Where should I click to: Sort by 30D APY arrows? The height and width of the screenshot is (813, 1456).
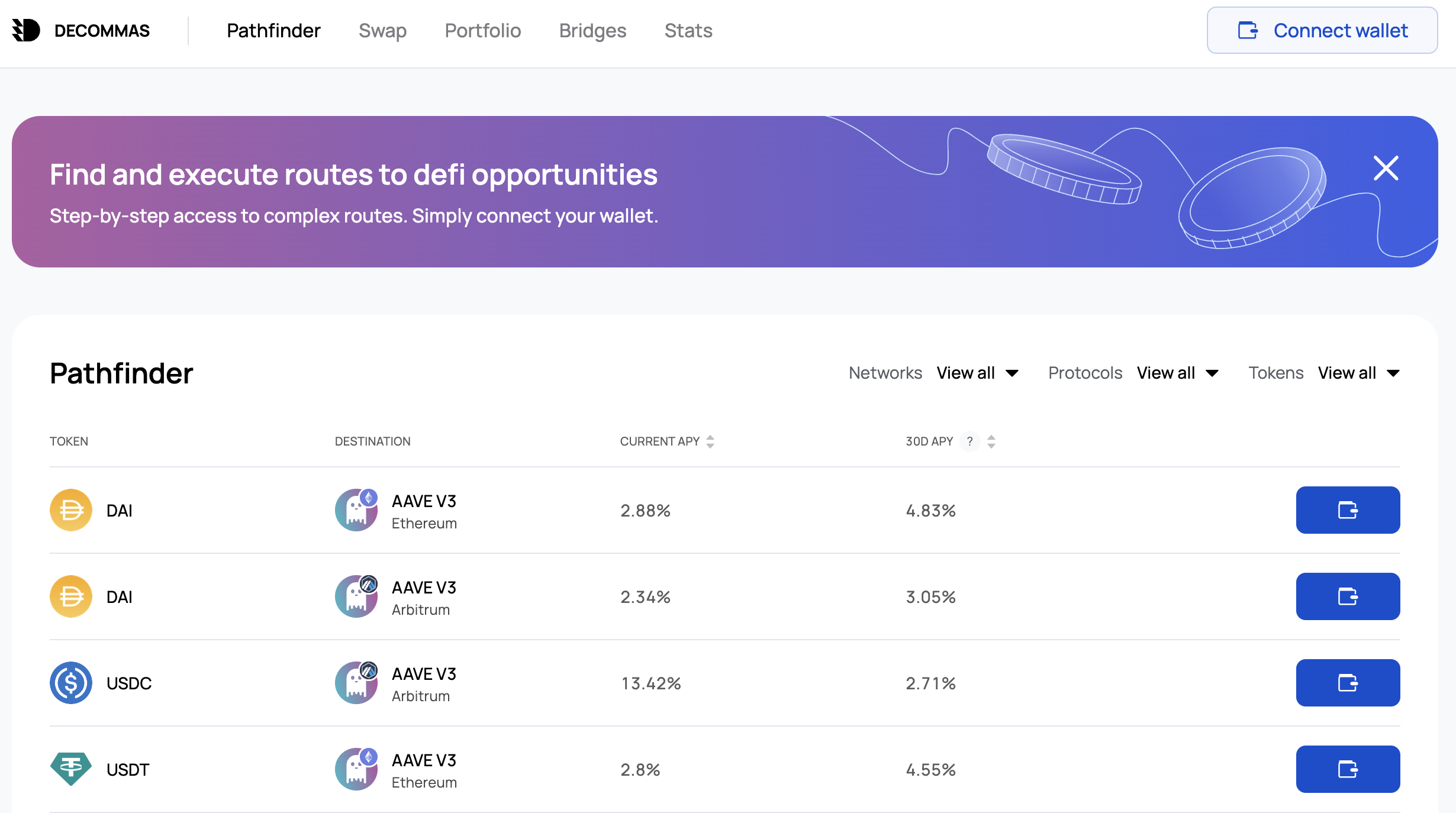[991, 441]
